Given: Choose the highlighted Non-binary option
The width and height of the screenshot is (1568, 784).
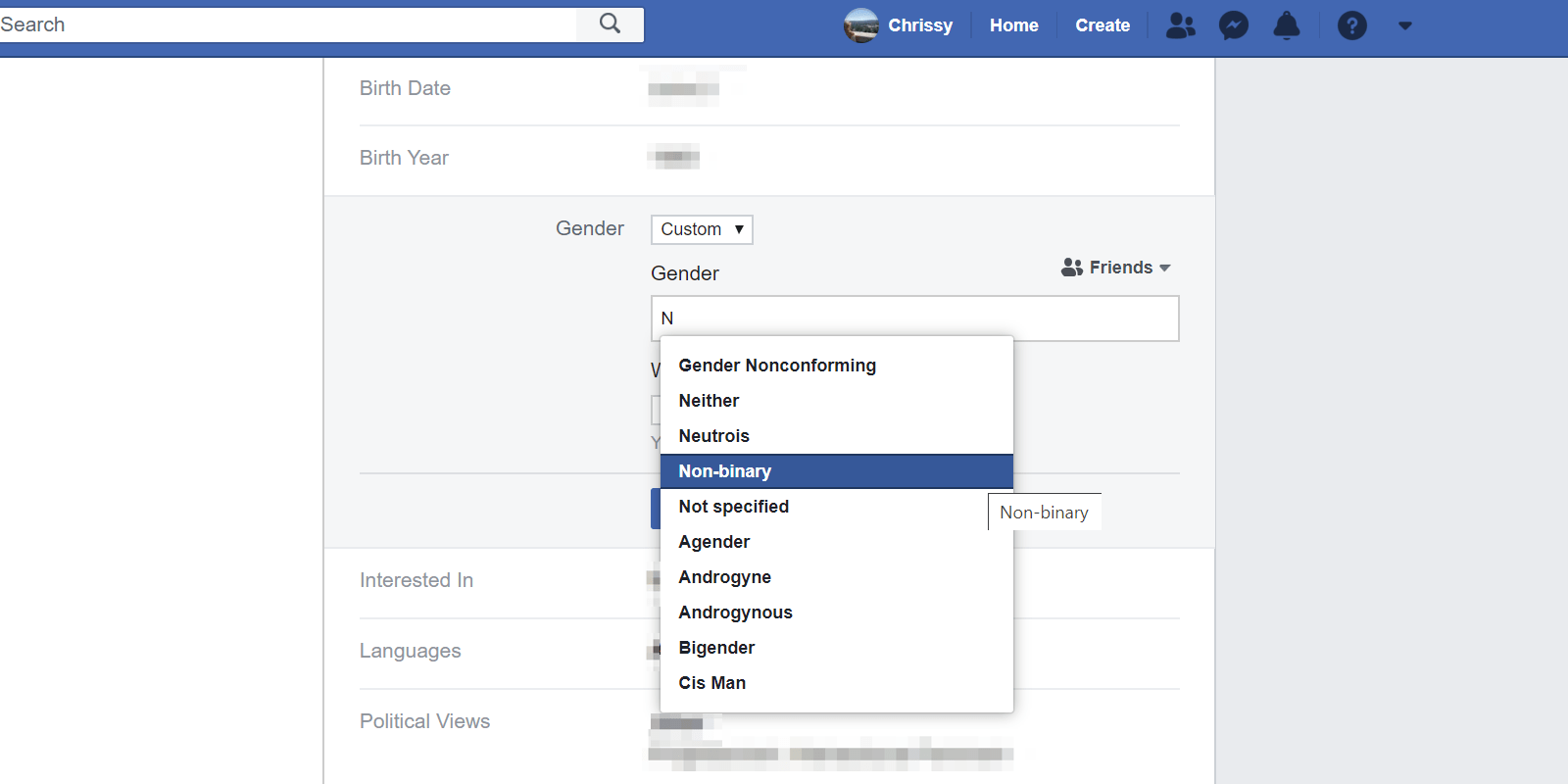Looking at the screenshot, I should tap(837, 471).
